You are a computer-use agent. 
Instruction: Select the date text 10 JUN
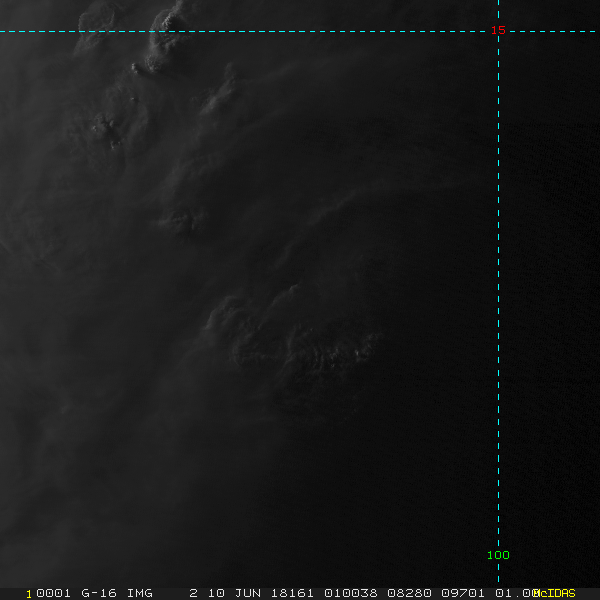[234, 593]
